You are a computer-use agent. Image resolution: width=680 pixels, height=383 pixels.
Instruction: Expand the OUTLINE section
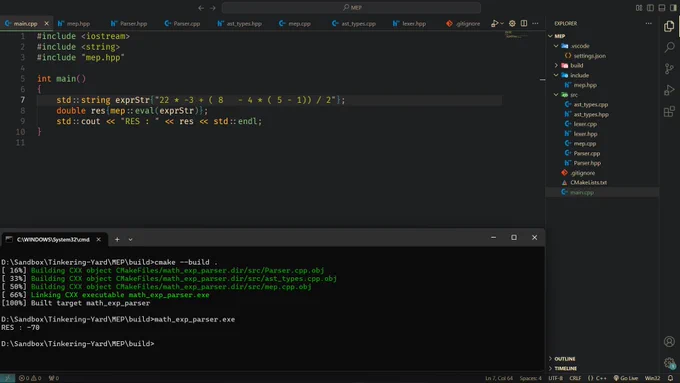[565, 359]
